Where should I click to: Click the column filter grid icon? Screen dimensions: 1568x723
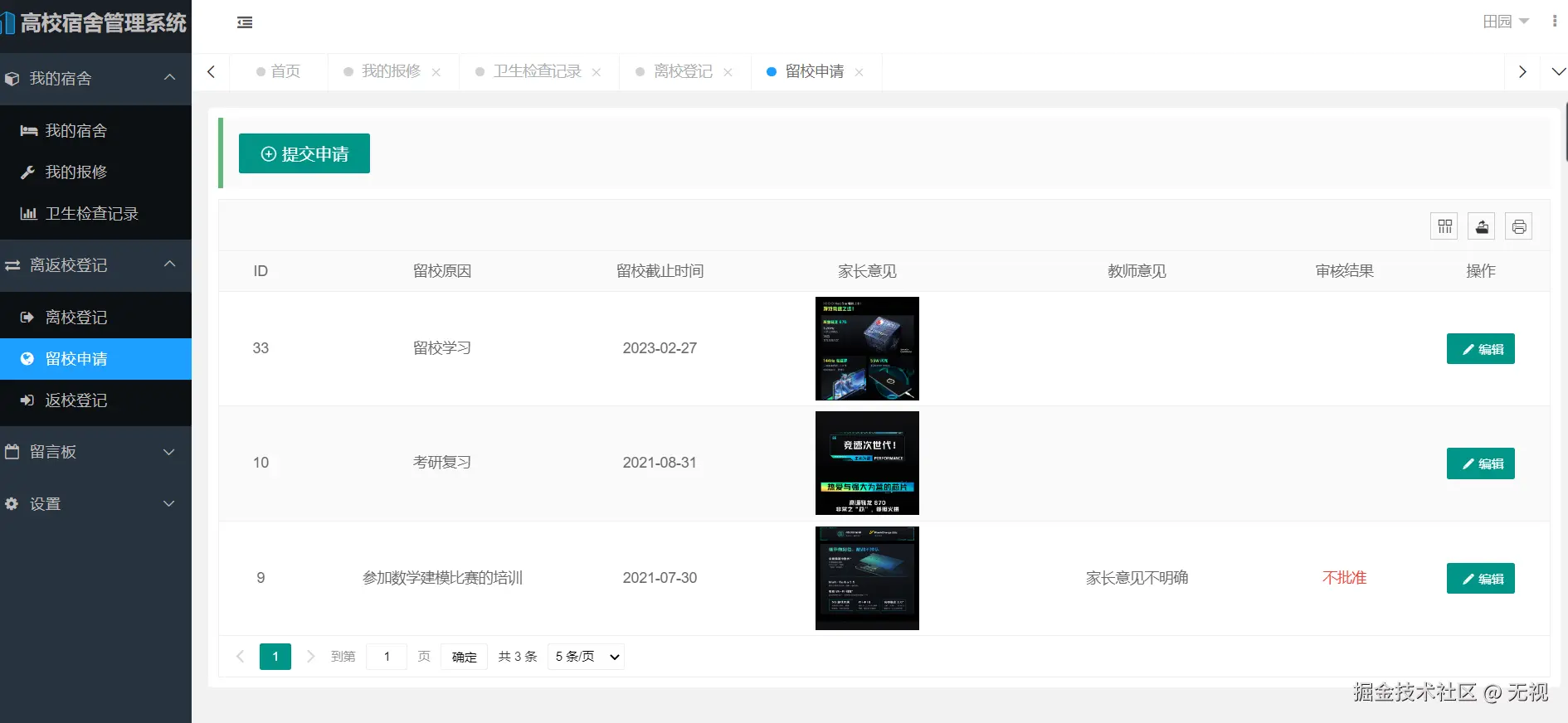click(x=1444, y=226)
